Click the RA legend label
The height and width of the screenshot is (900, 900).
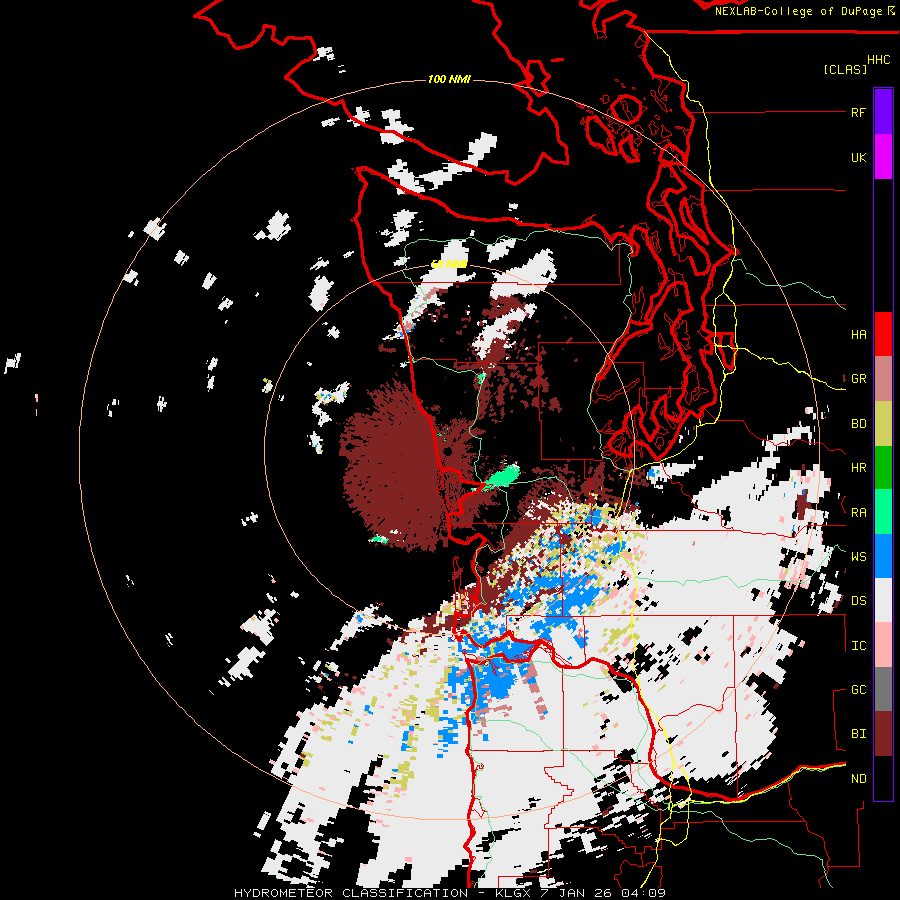click(858, 513)
